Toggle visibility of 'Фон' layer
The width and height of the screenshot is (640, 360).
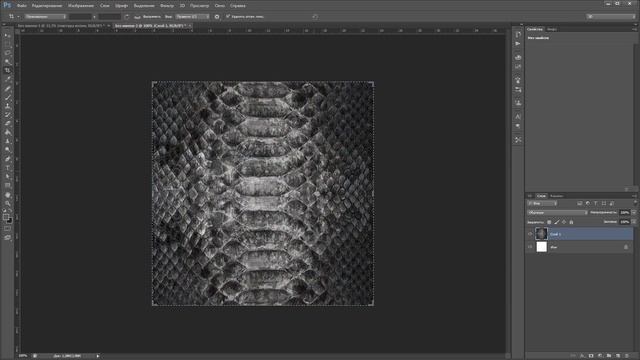click(x=530, y=247)
